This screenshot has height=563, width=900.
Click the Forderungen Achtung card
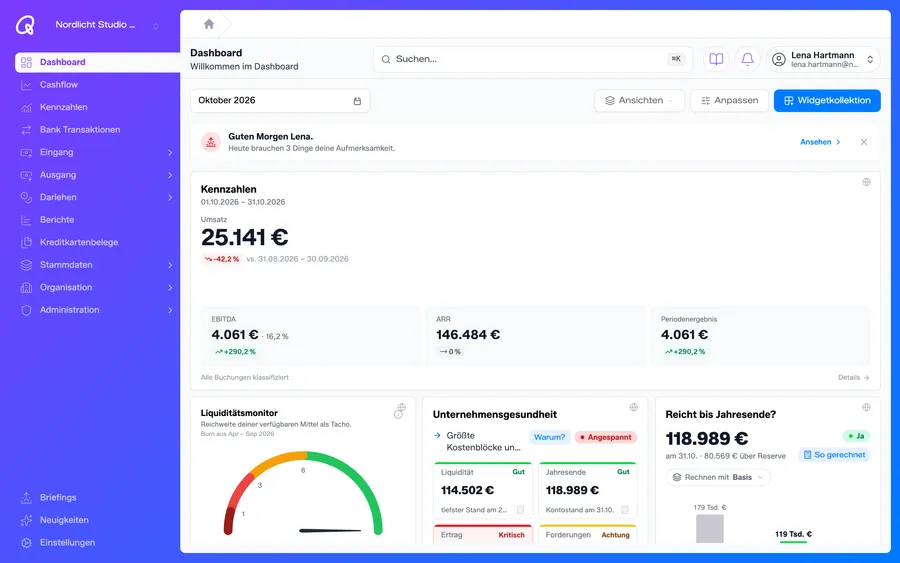[588, 534]
